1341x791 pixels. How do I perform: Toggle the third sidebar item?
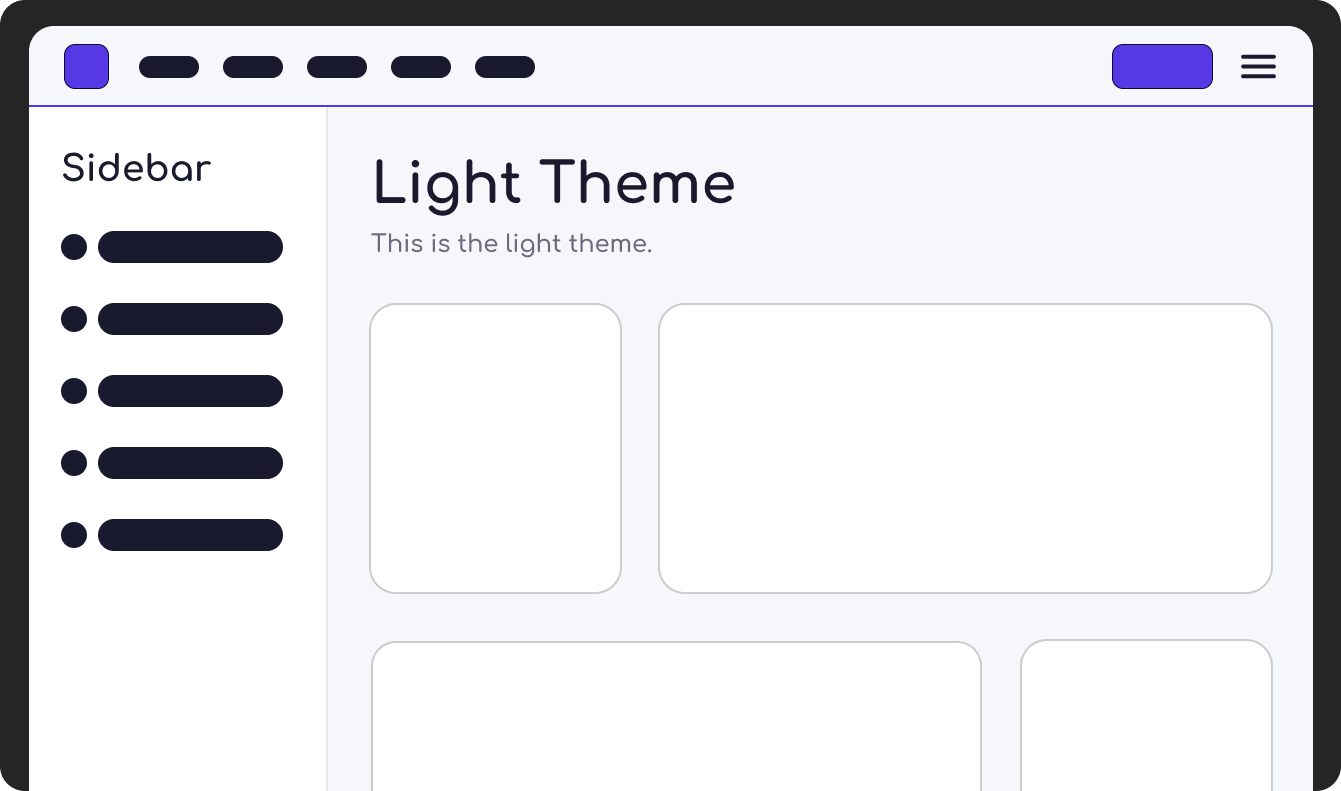[190, 391]
